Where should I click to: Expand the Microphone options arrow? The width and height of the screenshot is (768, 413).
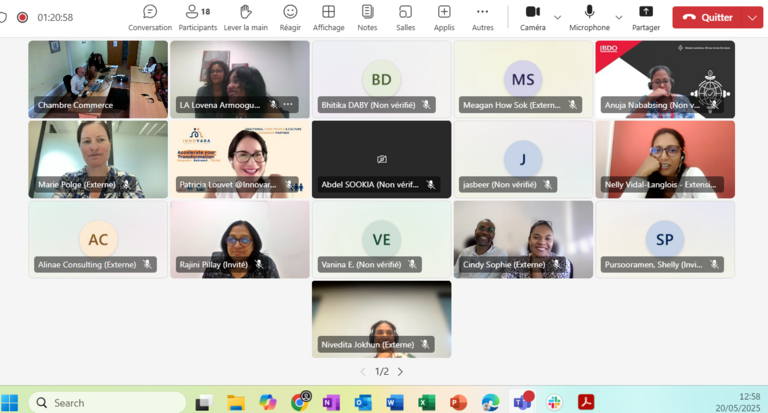coord(619,17)
